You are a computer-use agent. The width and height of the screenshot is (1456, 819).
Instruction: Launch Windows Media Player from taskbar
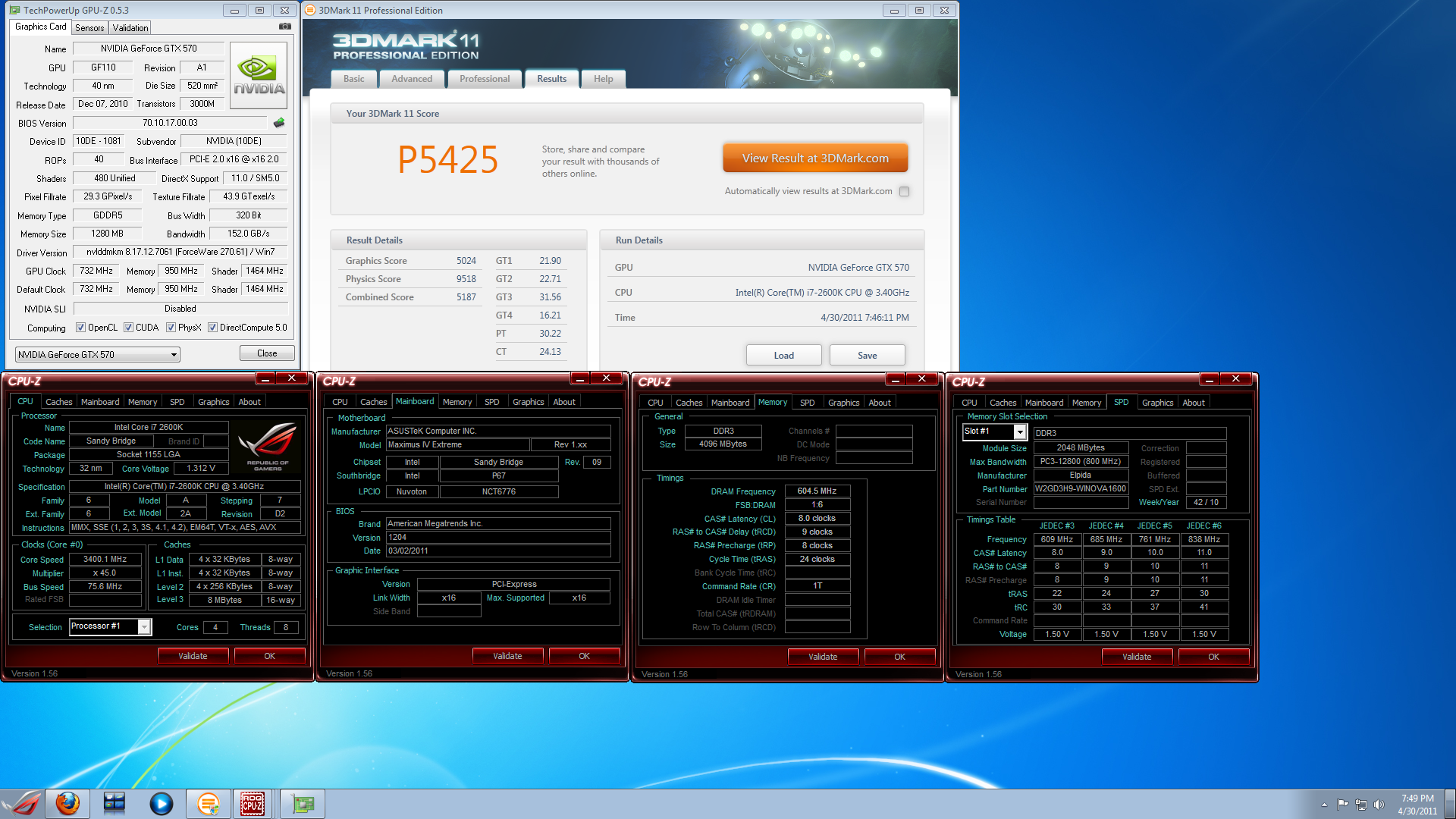click(x=161, y=803)
